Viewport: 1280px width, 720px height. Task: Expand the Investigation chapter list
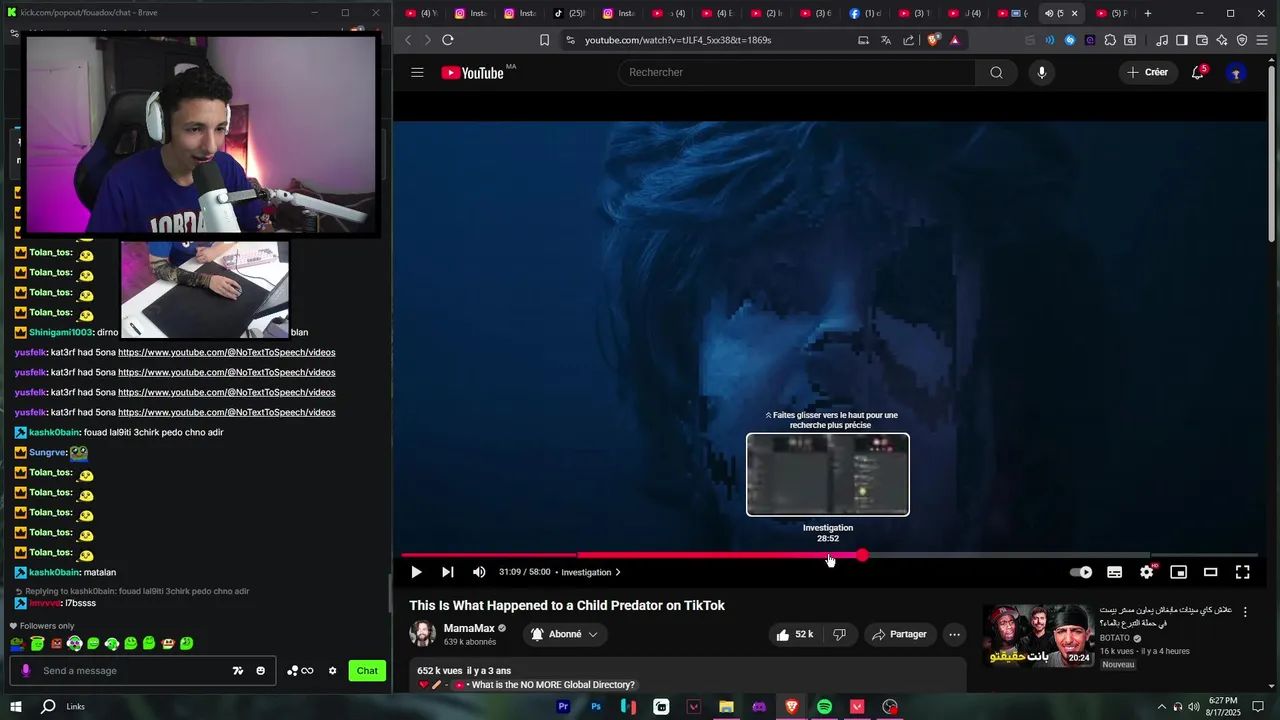pyautogui.click(x=591, y=572)
